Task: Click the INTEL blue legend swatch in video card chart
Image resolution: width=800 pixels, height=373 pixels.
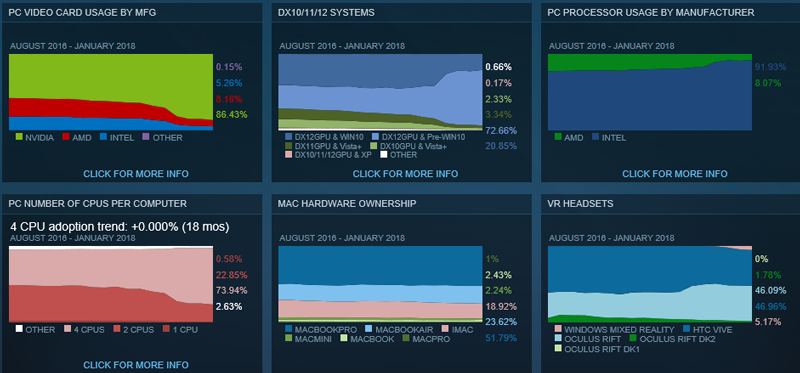Action: click(103, 137)
